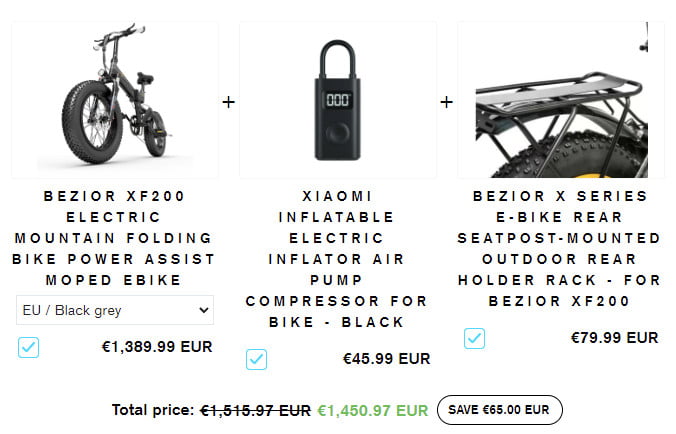This screenshot has width=676, height=434.
Task: Uncheck the rear holder rack checkbox
Action: coord(474,338)
